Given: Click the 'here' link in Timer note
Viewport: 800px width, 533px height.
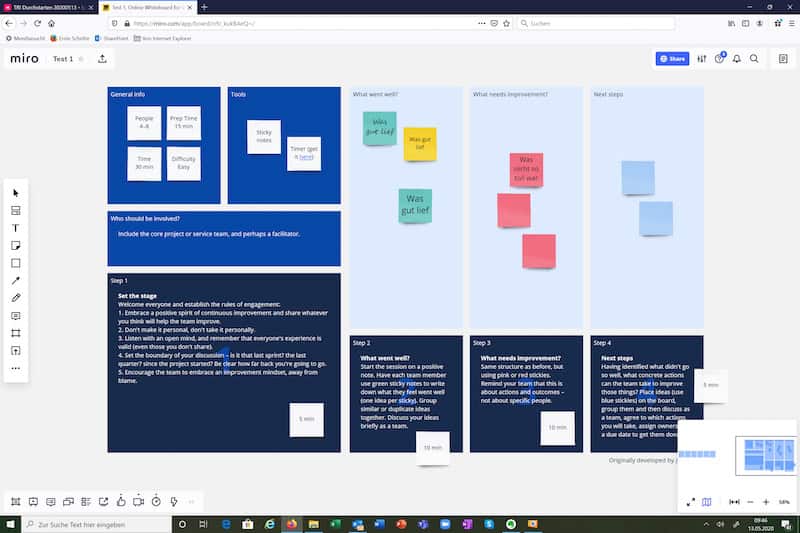Looking at the screenshot, I should 306,157.
